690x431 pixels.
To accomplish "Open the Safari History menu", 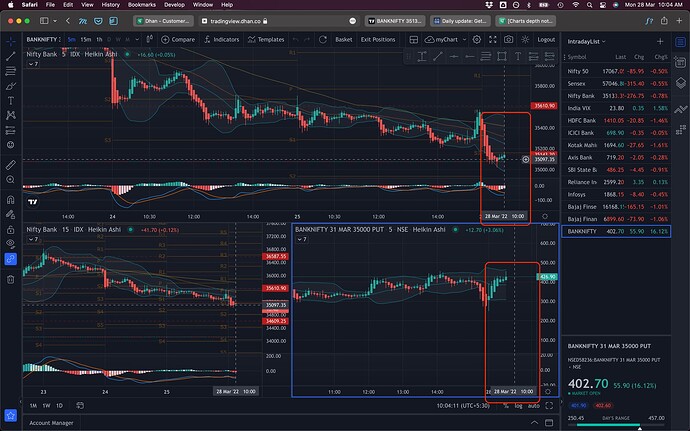I will [x=110, y=4].
